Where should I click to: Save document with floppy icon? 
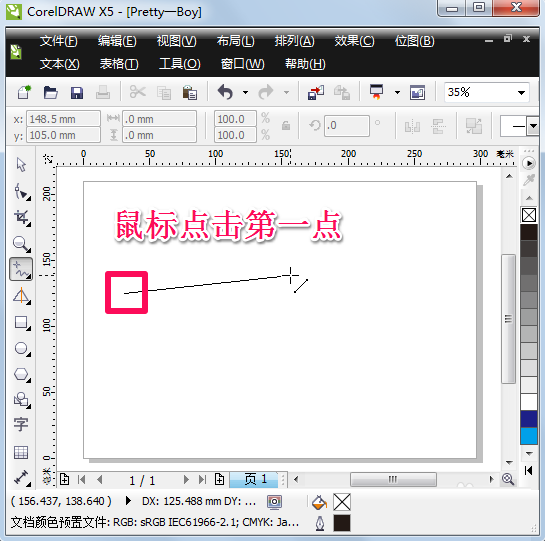coord(77,93)
